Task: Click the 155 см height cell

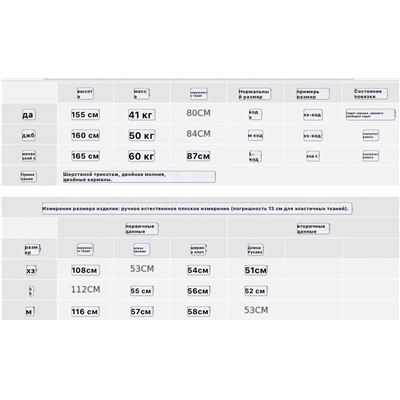Action: pos(85,115)
